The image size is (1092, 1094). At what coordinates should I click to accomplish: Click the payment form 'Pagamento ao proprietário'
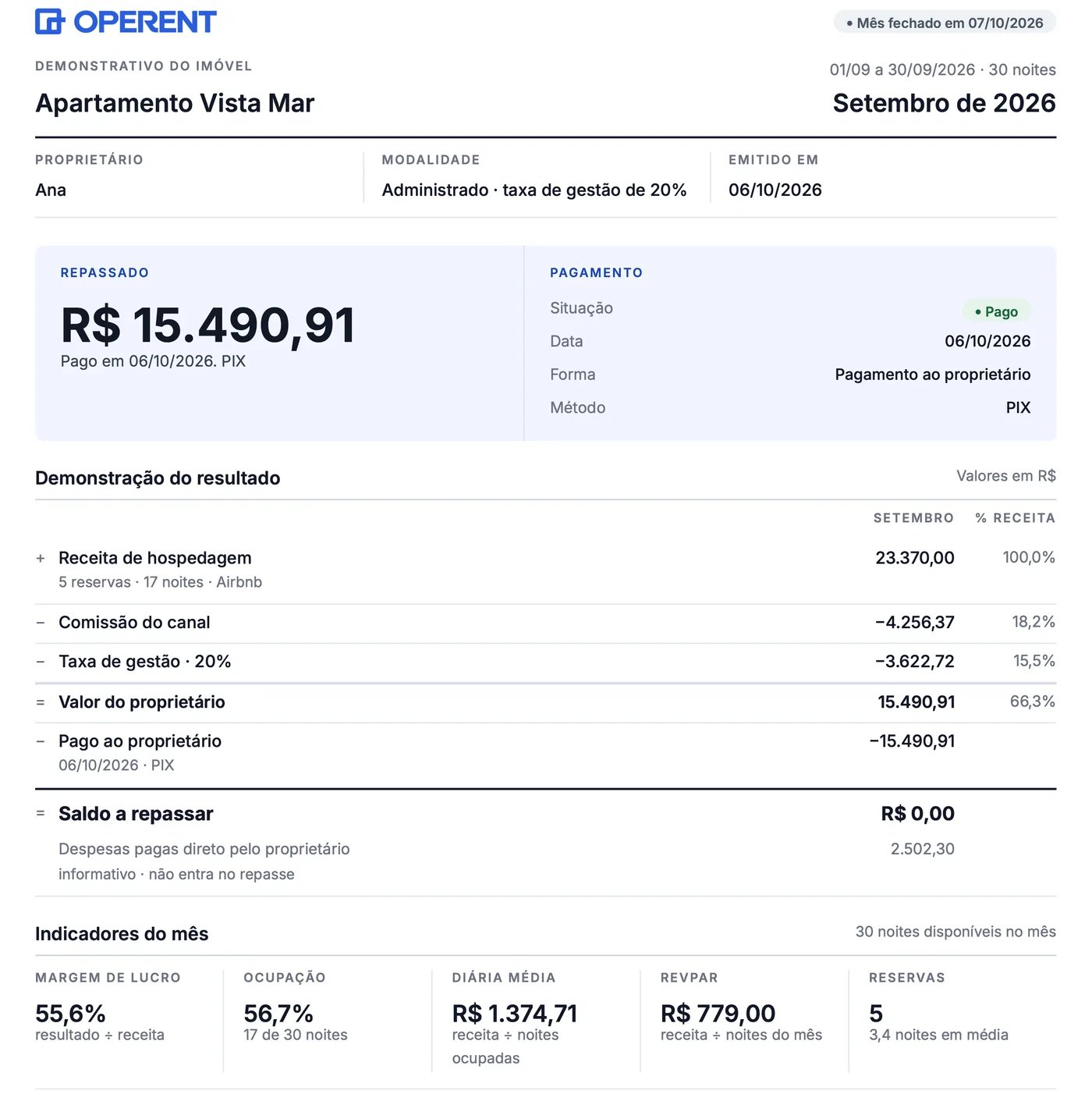(x=933, y=375)
